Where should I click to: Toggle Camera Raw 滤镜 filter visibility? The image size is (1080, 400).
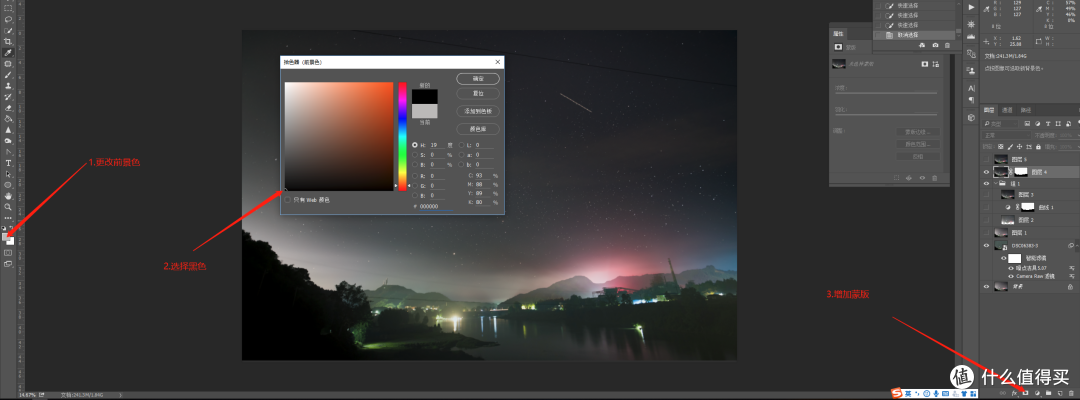(x=1010, y=276)
